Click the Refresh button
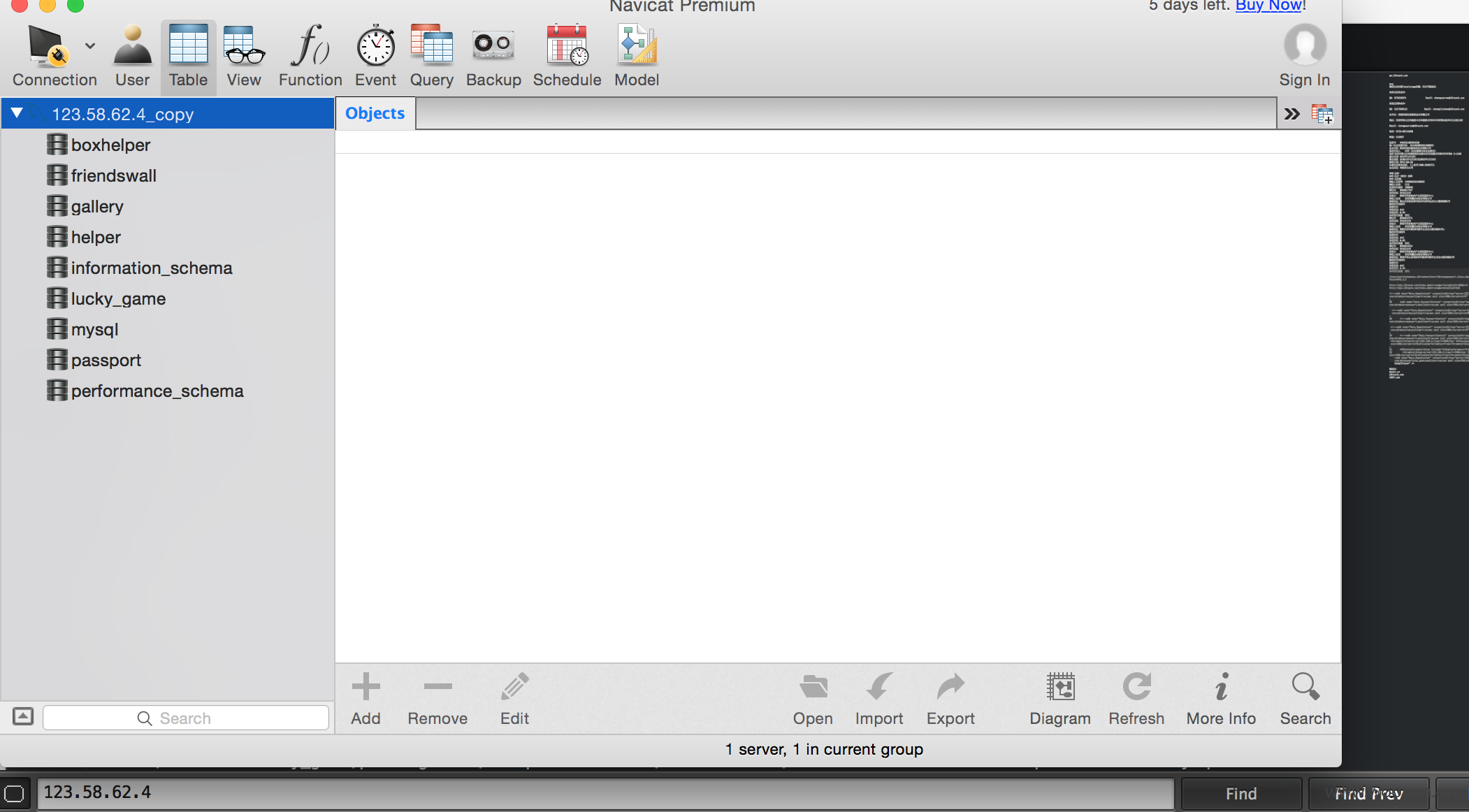The height and width of the screenshot is (812, 1469). pyautogui.click(x=1136, y=699)
